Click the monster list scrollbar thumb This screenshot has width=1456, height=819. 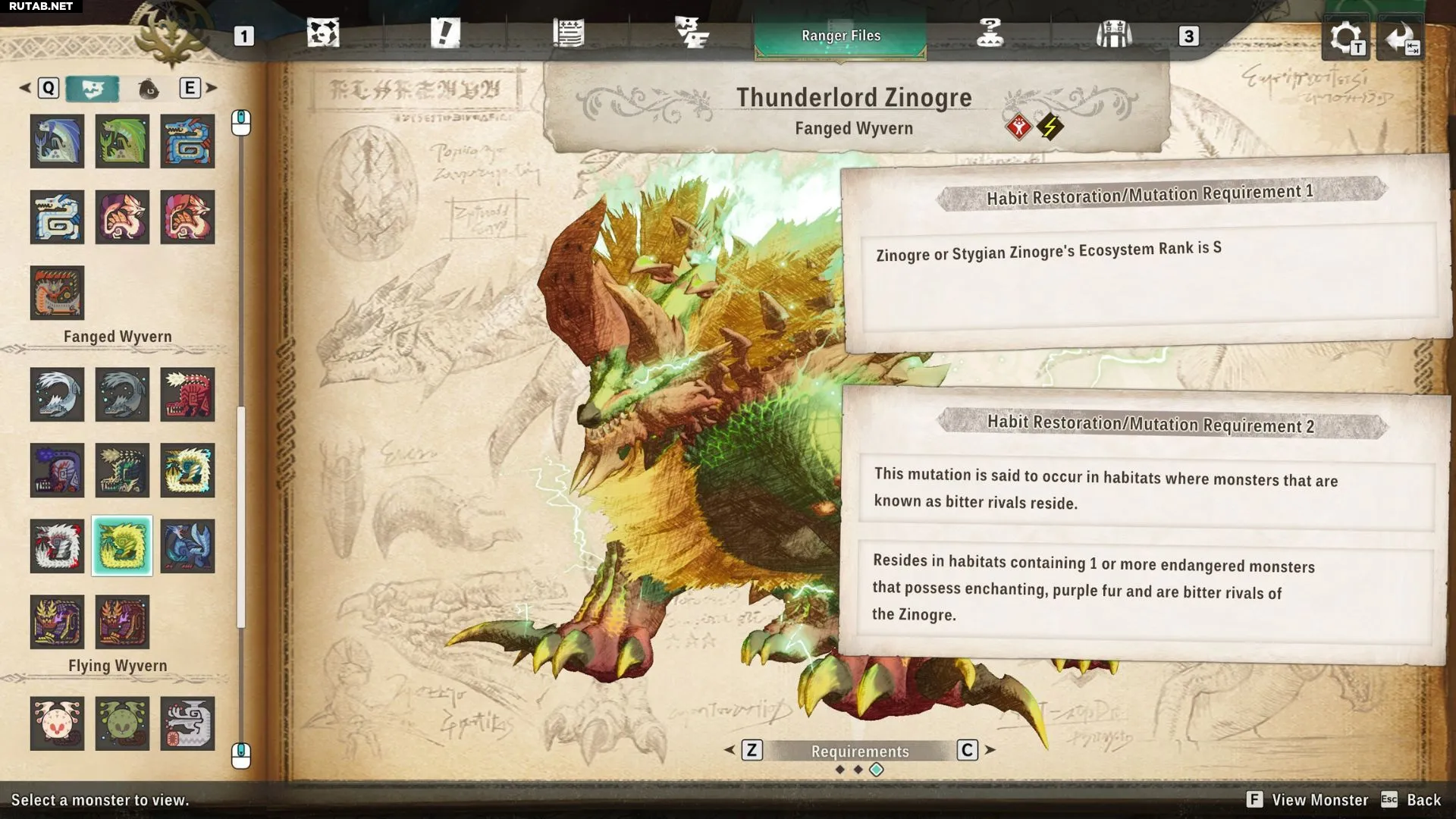tap(241, 516)
